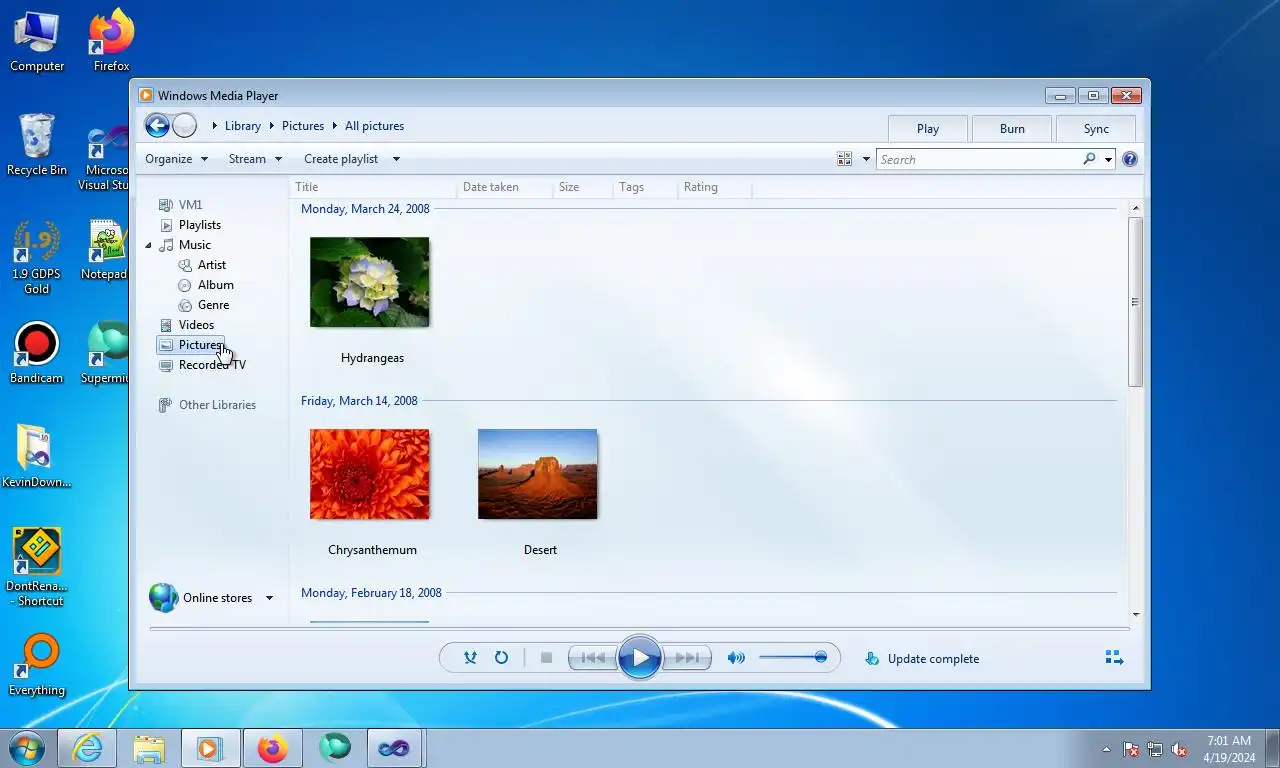Screen dimensions: 1280x768
Task: Click Create playlist button
Action: tap(341, 159)
